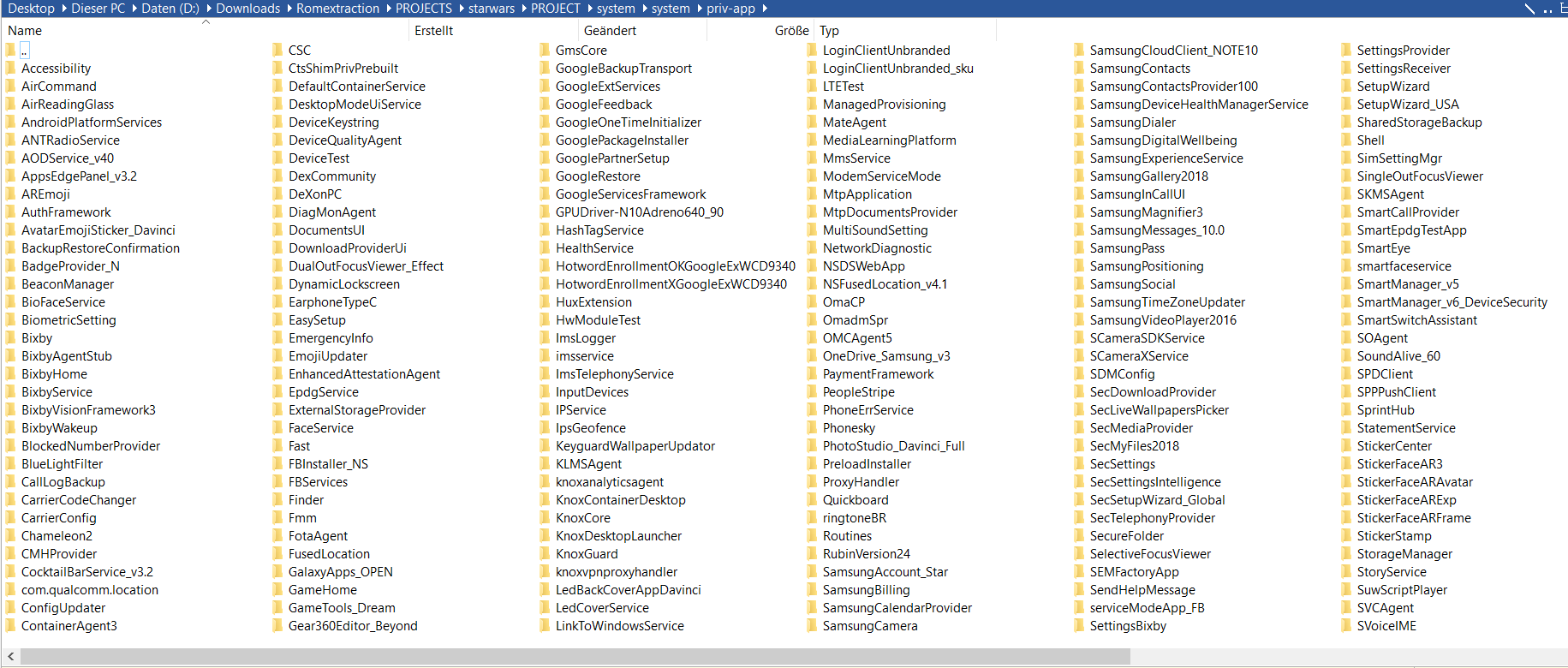Viewport: 1568px width, 668px height.
Task: Click the Accessibility folder icon
Action: 10,69
